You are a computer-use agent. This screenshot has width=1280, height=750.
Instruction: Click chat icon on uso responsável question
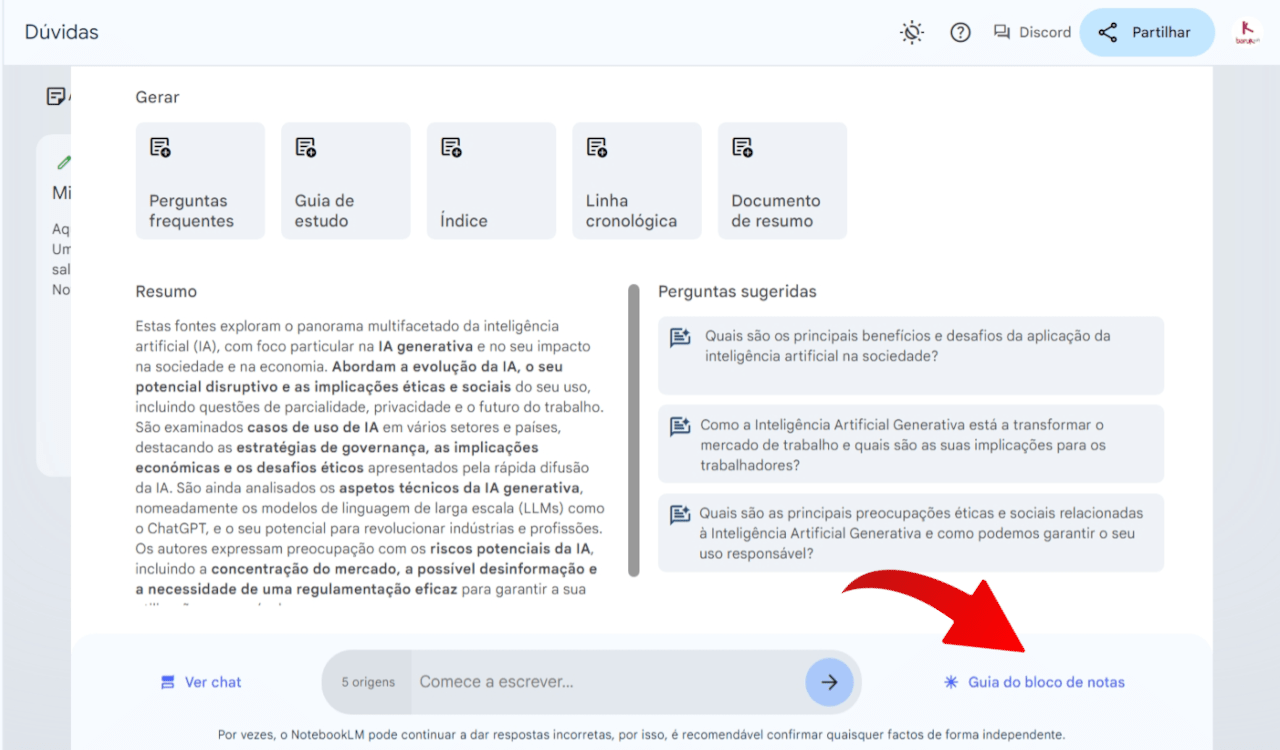coord(680,515)
